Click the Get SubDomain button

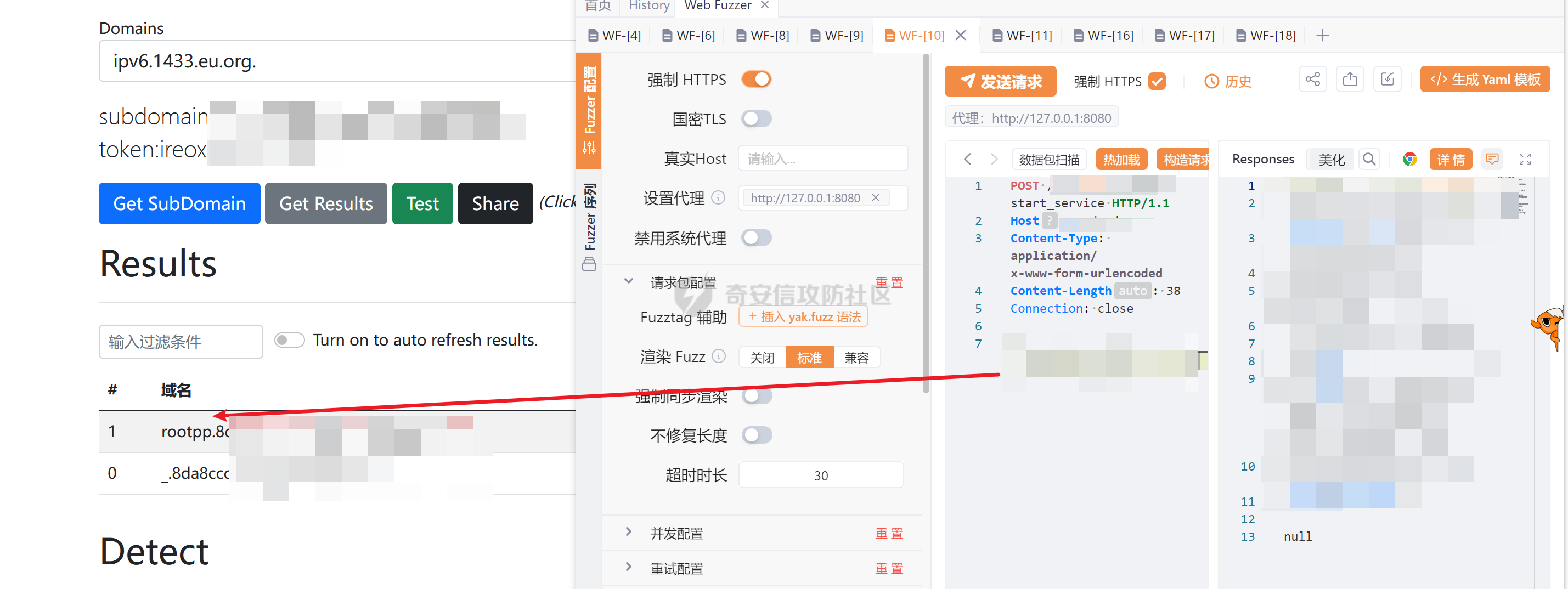click(179, 203)
